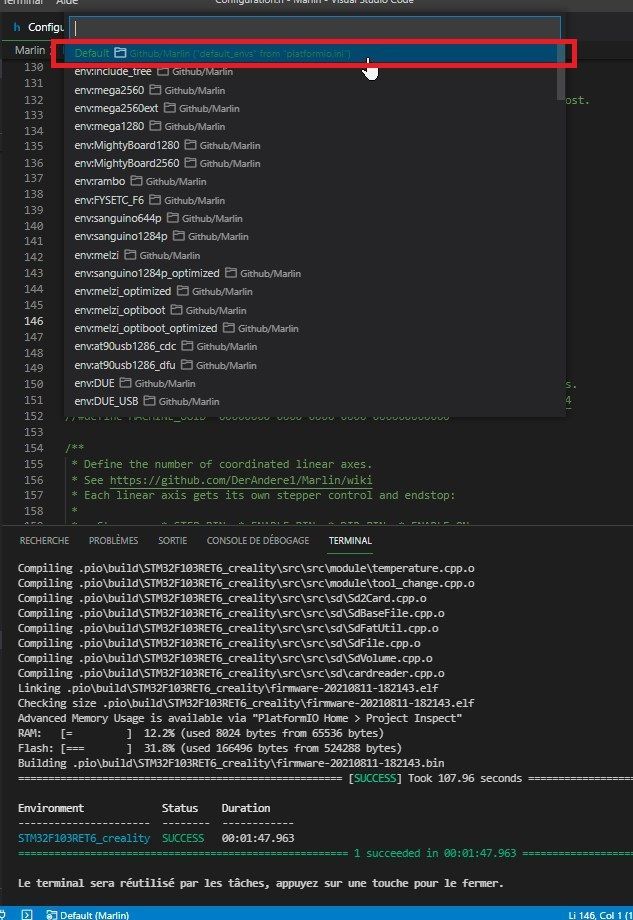Screen dimensions: 633x920
Task: Select env:sanguino644p in the picker
Action: pyautogui.click(x=314, y=218)
